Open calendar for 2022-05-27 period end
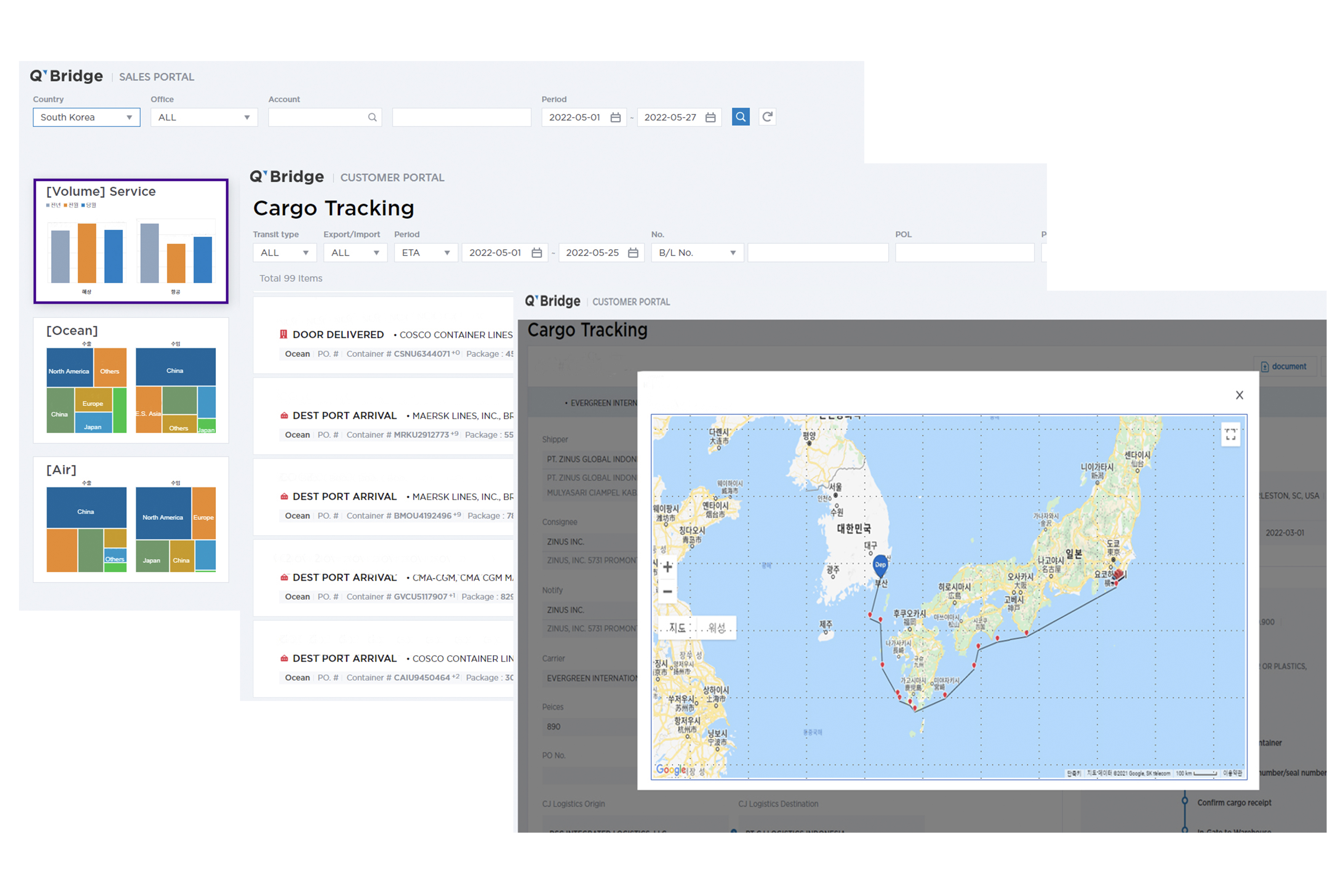The width and height of the screenshot is (1344, 896). pos(710,117)
